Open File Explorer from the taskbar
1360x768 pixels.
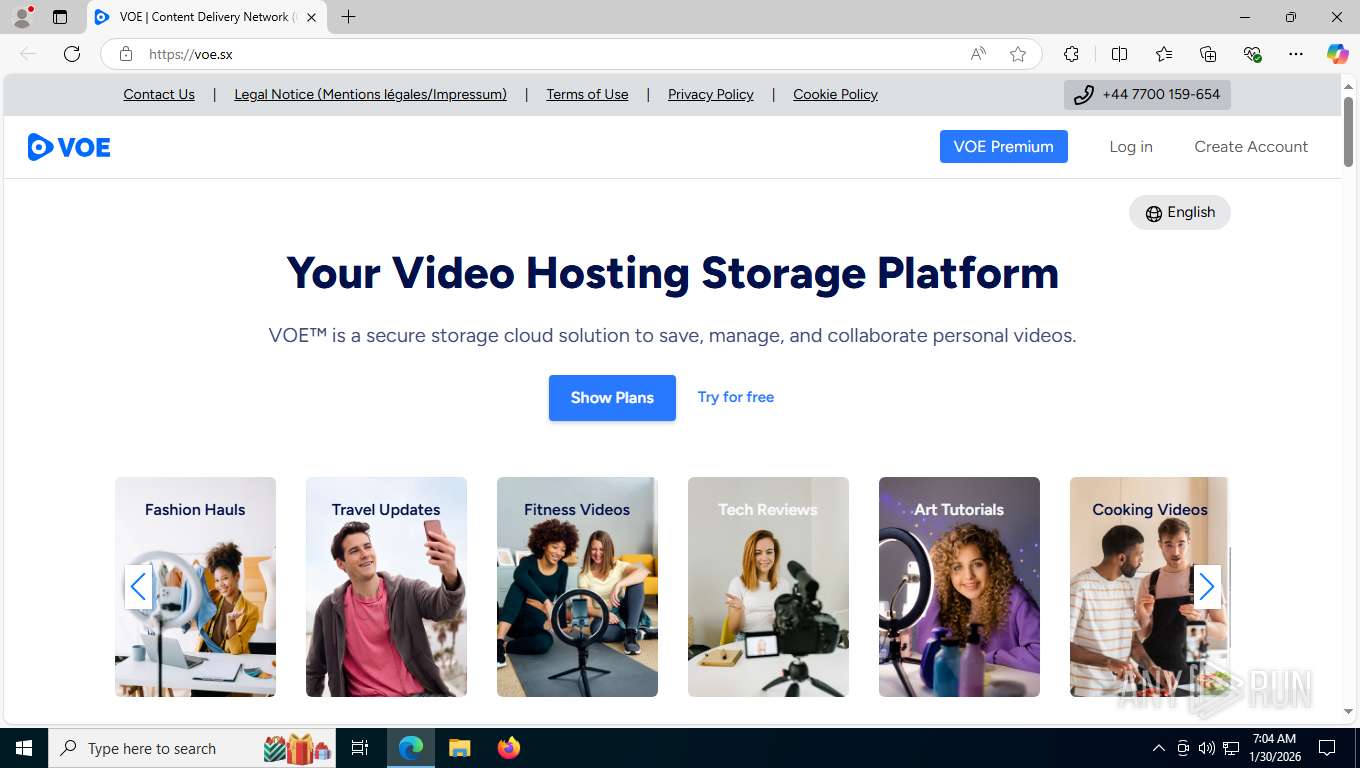click(x=459, y=748)
